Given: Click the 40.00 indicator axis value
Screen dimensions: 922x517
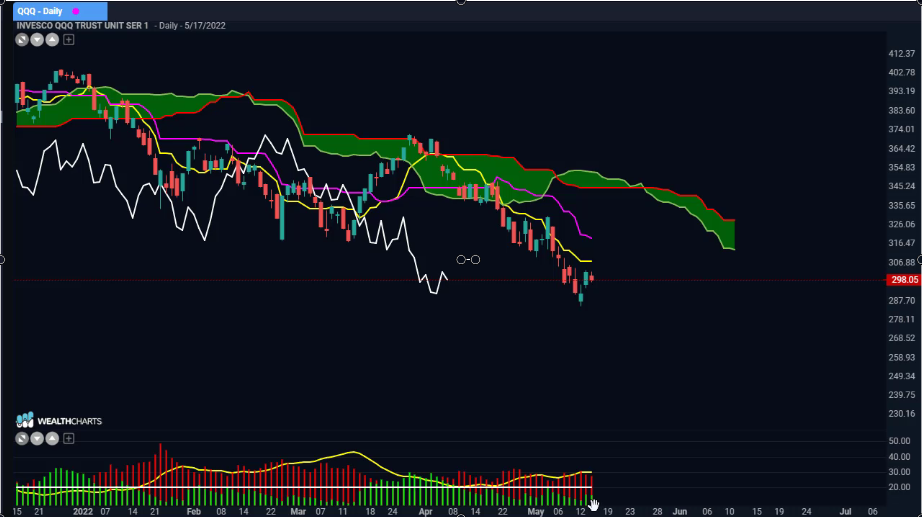Looking at the screenshot, I should [x=900, y=457].
